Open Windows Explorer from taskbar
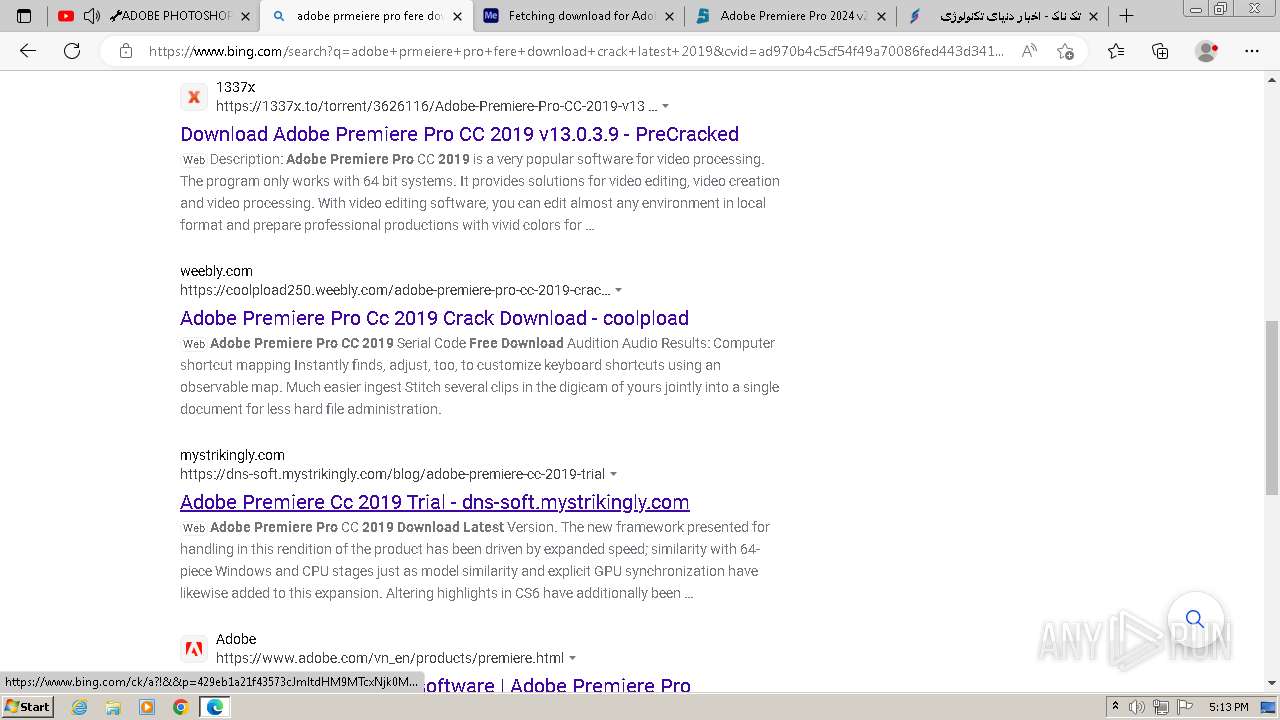 (x=113, y=707)
